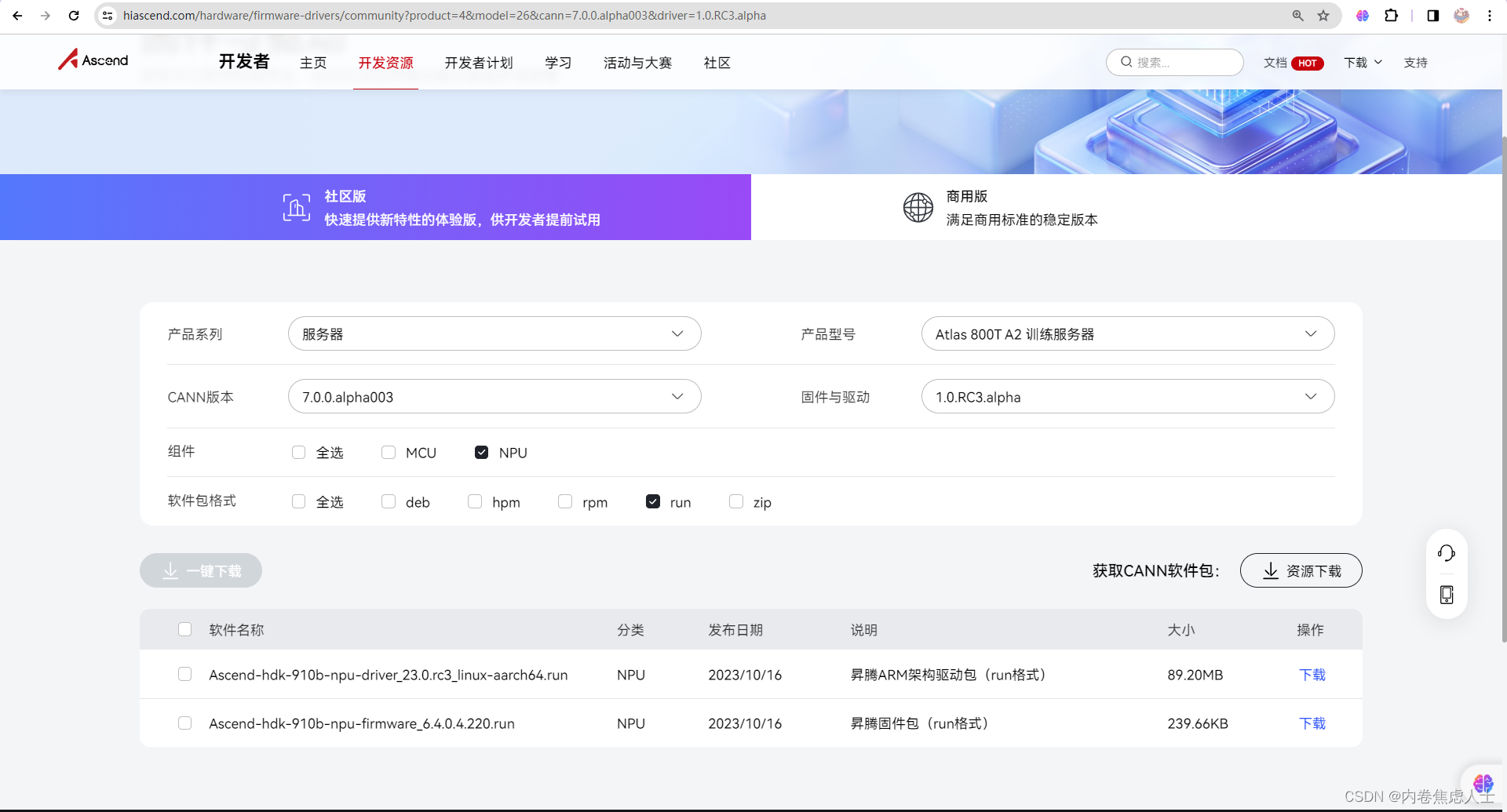Select the npu-driver_23.0.rc3 row checkbox
The height and width of the screenshot is (812, 1507).
(185, 674)
